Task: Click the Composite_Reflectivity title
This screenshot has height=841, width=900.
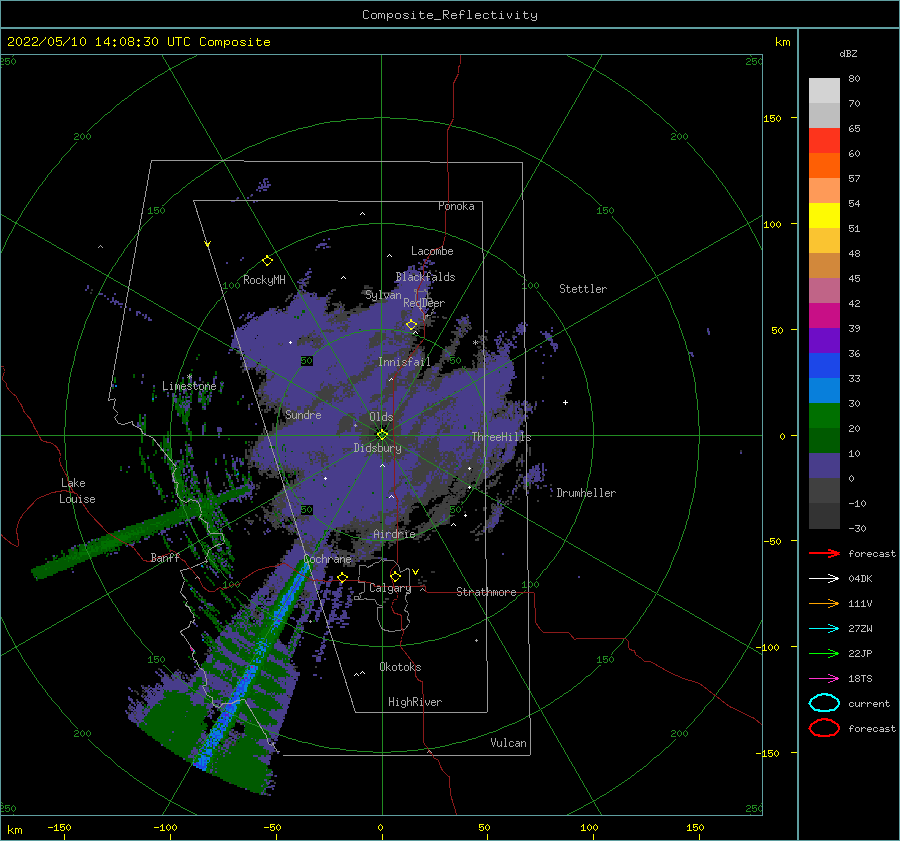Action: tap(450, 15)
